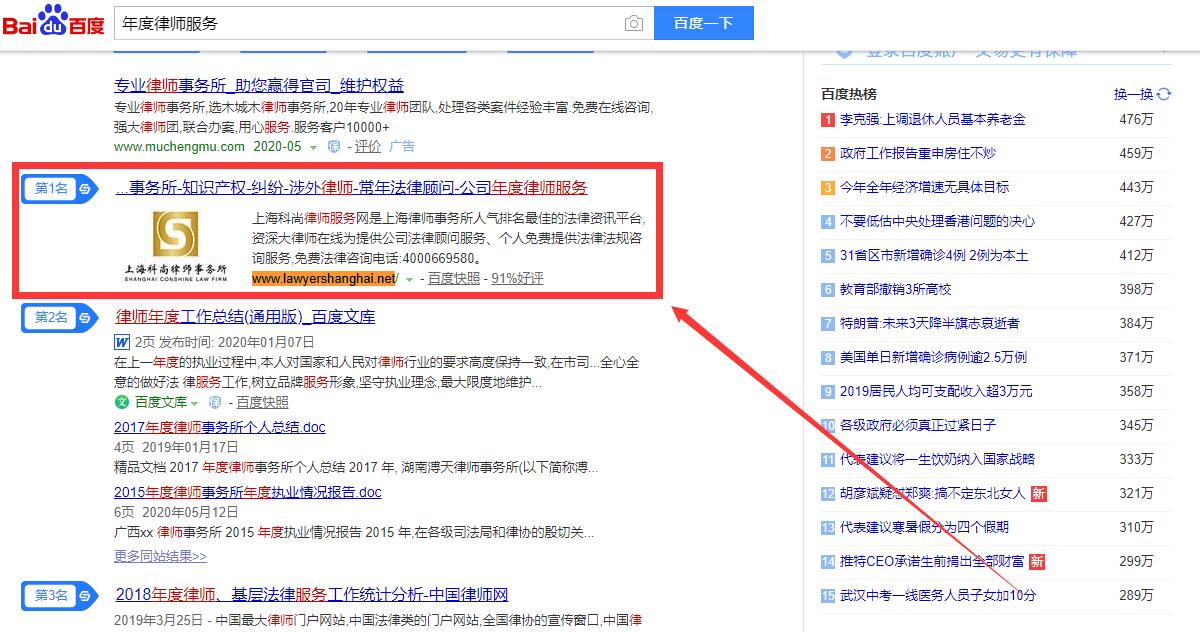Expand the arrow next to 百度文库 source
Screen dimensions: 1200x632
pyautogui.click(x=194, y=403)
